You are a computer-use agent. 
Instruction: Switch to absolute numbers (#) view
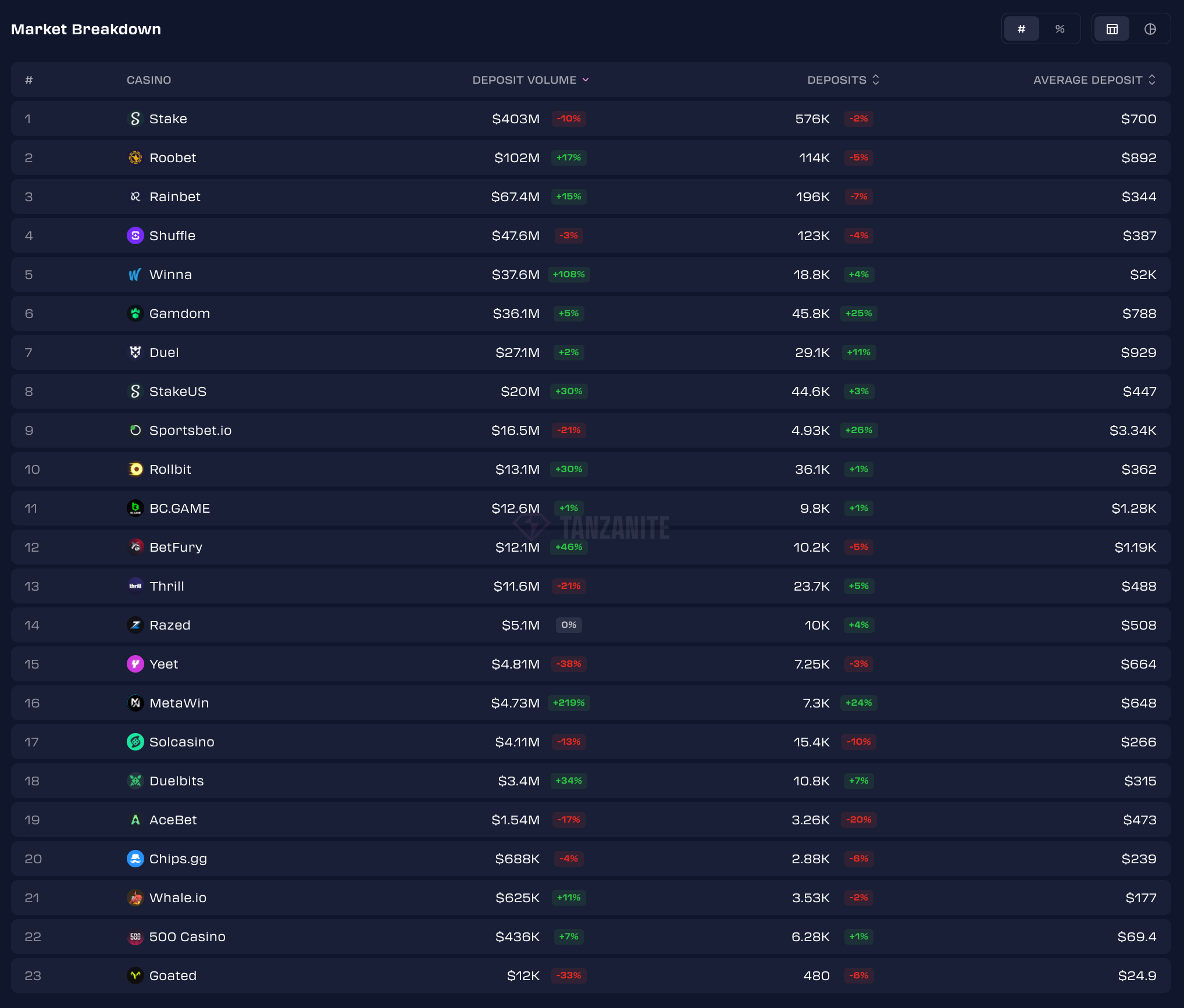point(1021,29)
